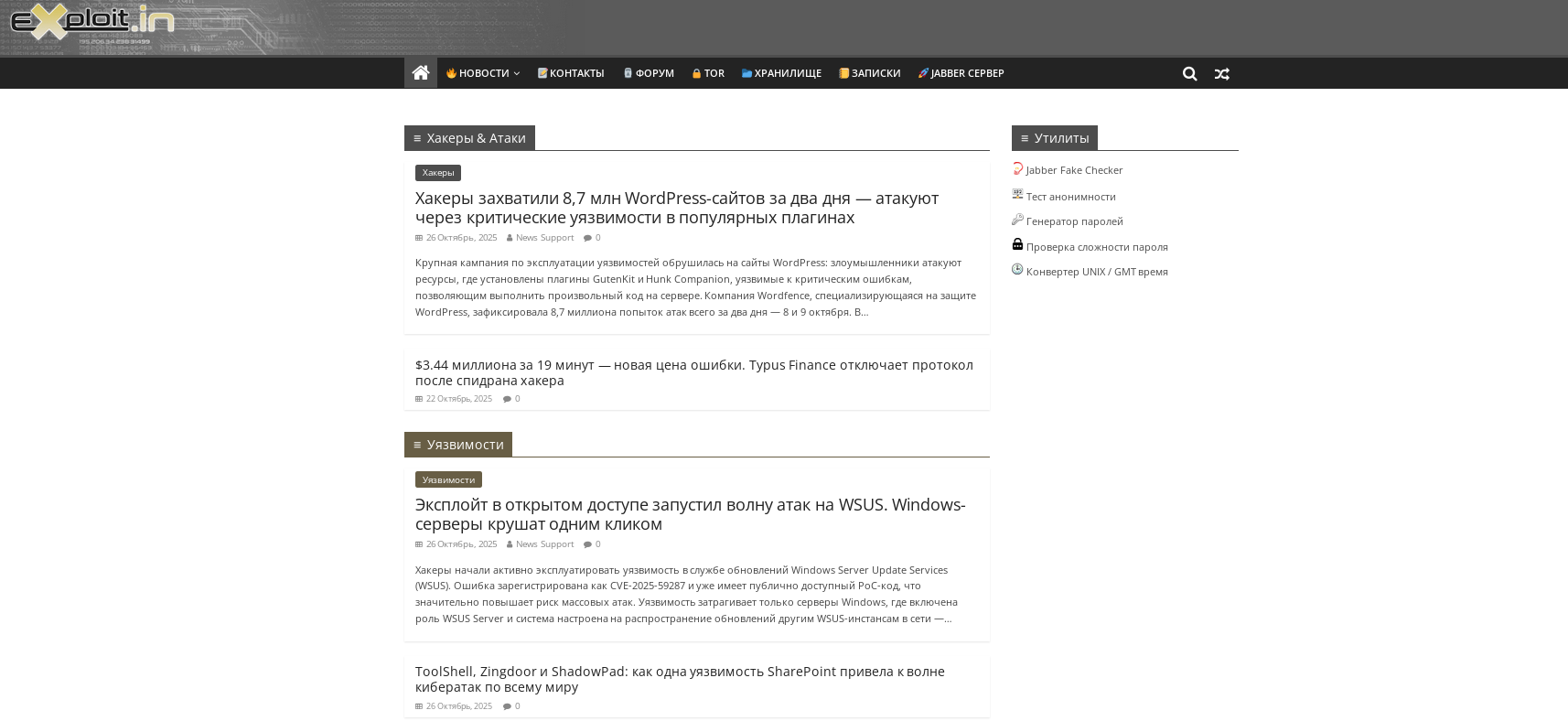Click the UNIX time converter clock icon

tap(1017, 269)
